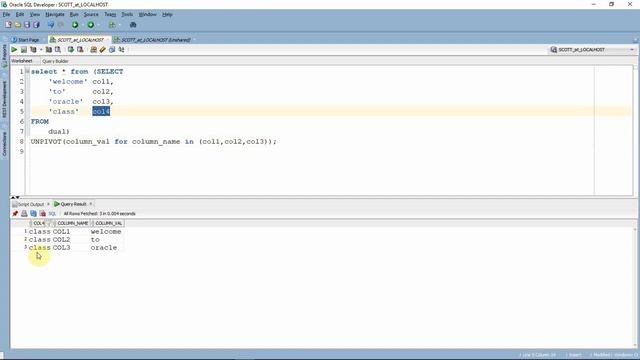The width and height of the screenshot is (640, 360).
Task: Click the Run Script icon
Action: pos(24,50)
